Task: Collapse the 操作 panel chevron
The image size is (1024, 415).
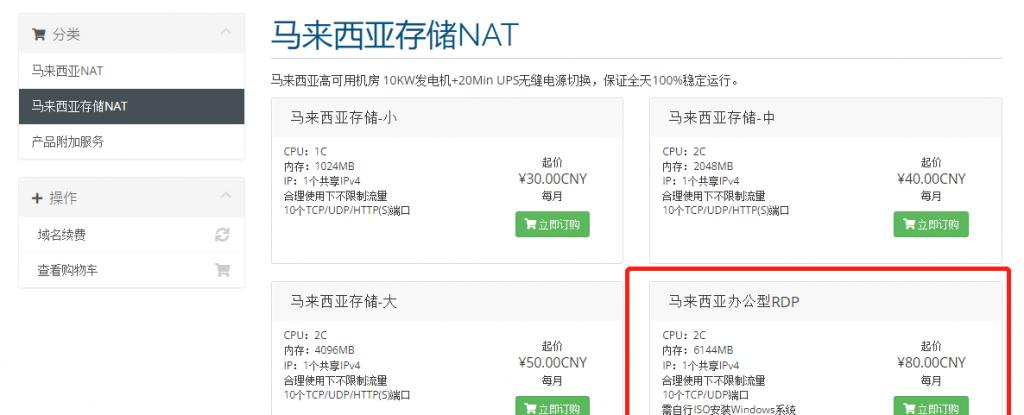Action: (x=226, y=195)
